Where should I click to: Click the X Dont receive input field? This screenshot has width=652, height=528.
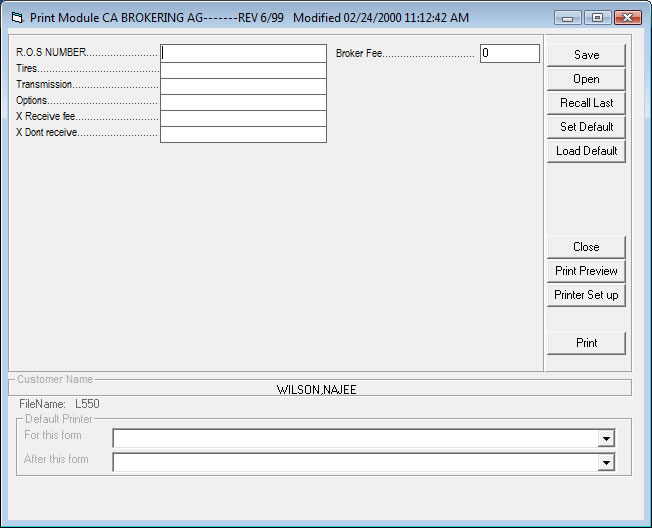tap(243, 135)
